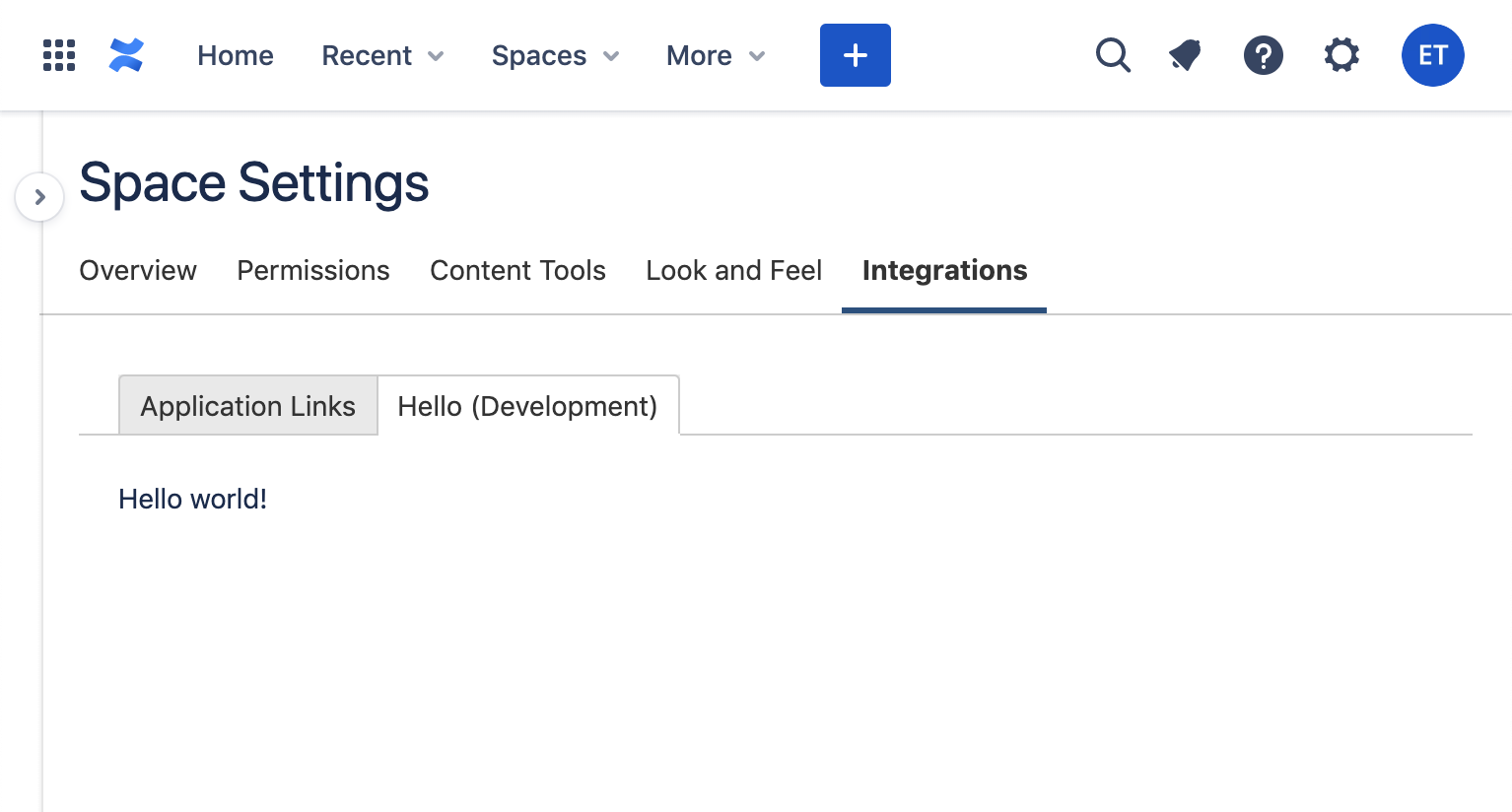Screen dimensions: 1512x812
Task: Open search with the magnifier icon
Action: (1113, 55)
